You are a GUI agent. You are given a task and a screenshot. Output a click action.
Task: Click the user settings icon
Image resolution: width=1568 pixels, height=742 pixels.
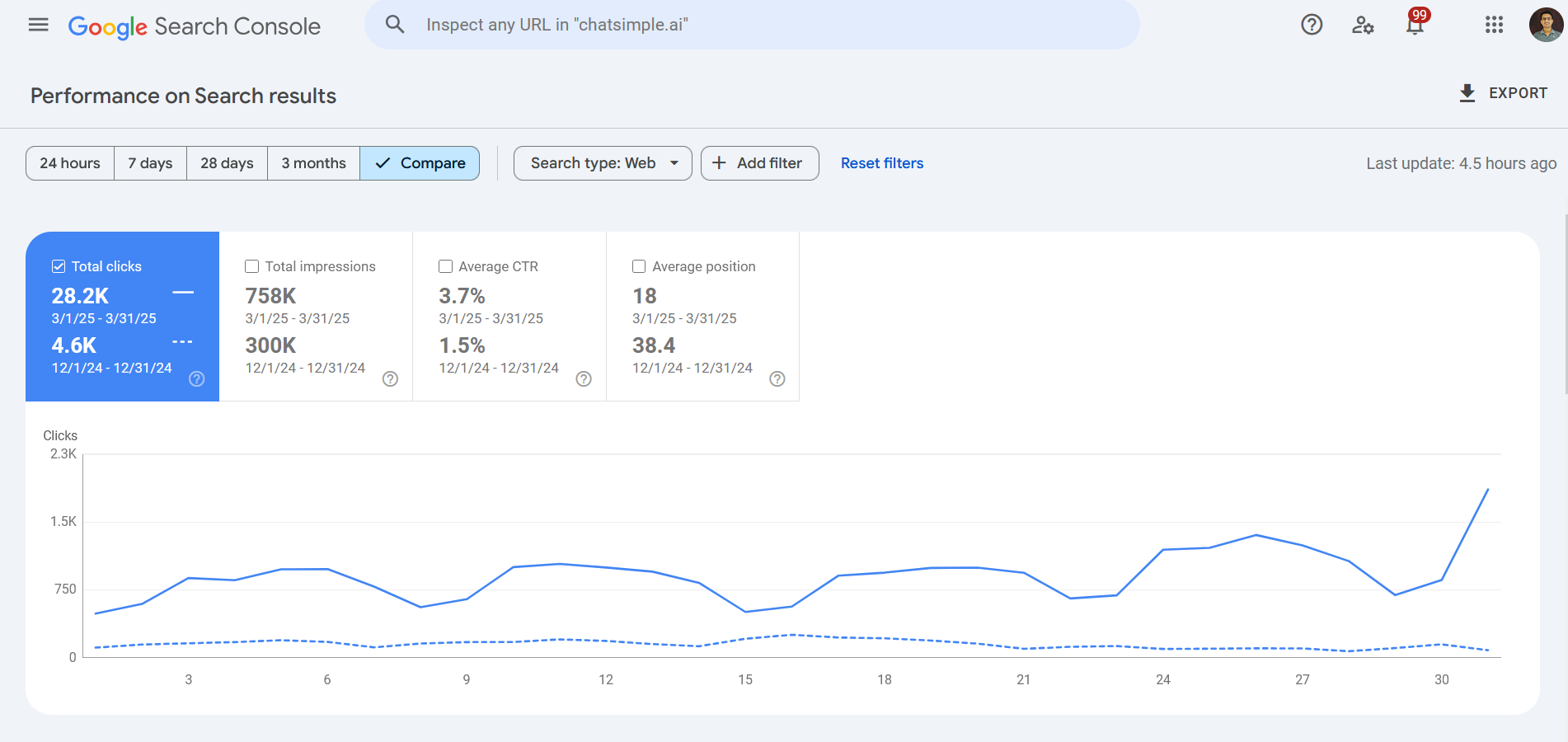click(x=1363, y=26)
